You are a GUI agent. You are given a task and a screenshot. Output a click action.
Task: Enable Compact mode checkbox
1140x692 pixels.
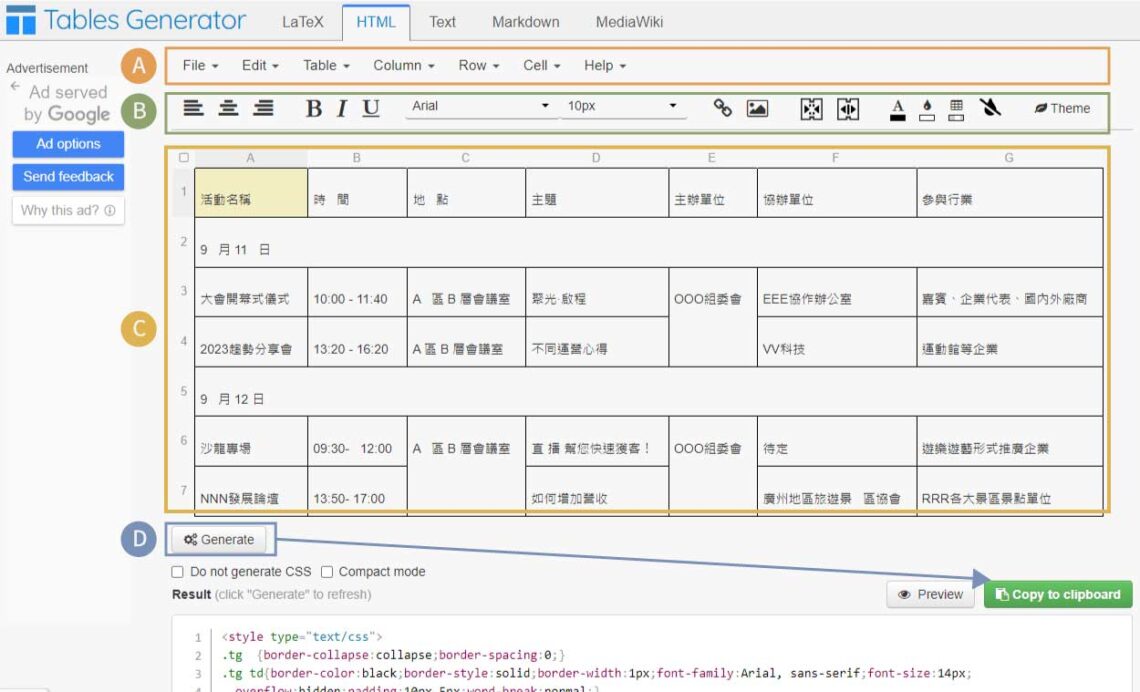point(327,571)
